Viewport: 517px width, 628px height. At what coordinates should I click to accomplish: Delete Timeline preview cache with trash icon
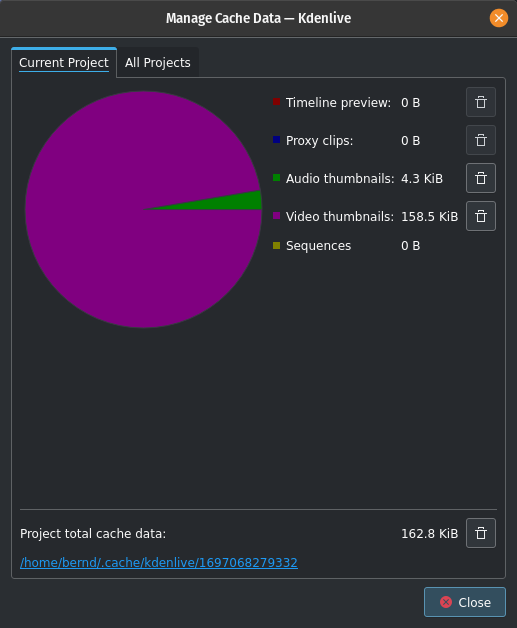481,102
